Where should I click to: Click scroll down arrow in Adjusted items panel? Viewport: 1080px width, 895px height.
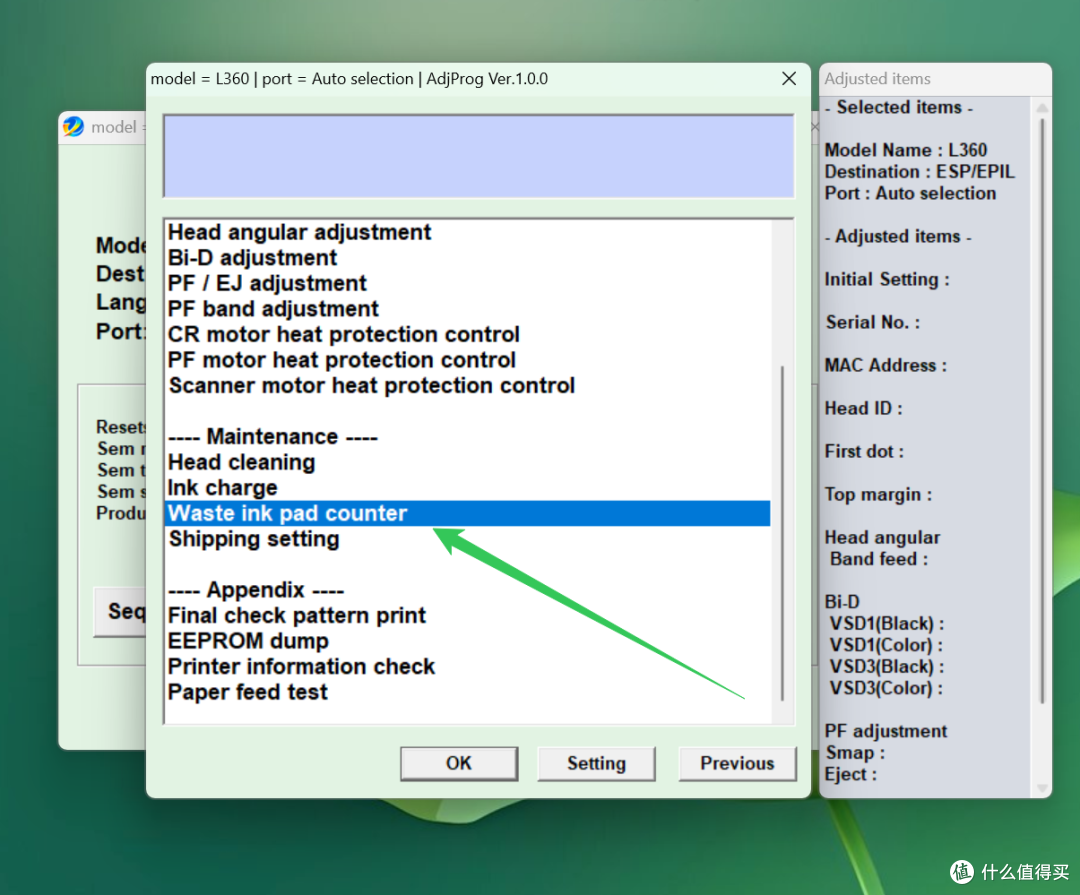[x=1042, y=788]
